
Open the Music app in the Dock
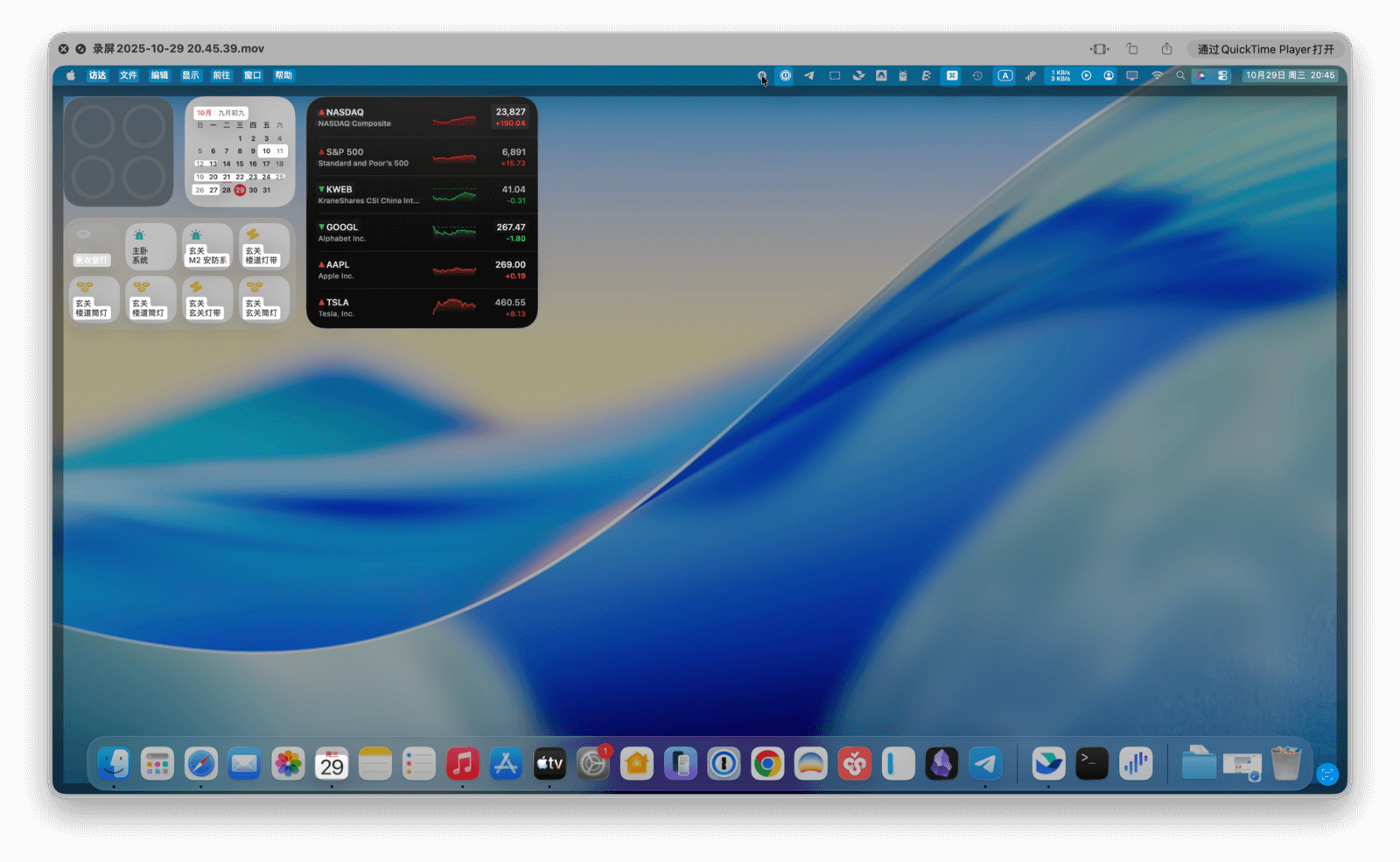tap(462, 764)
